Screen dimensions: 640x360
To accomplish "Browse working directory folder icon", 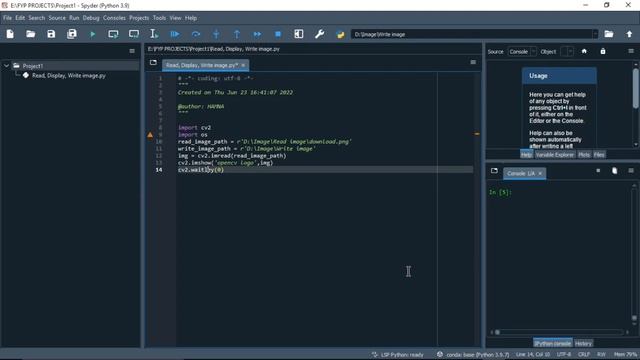I will pyautogui.click(x=609, y=34).
